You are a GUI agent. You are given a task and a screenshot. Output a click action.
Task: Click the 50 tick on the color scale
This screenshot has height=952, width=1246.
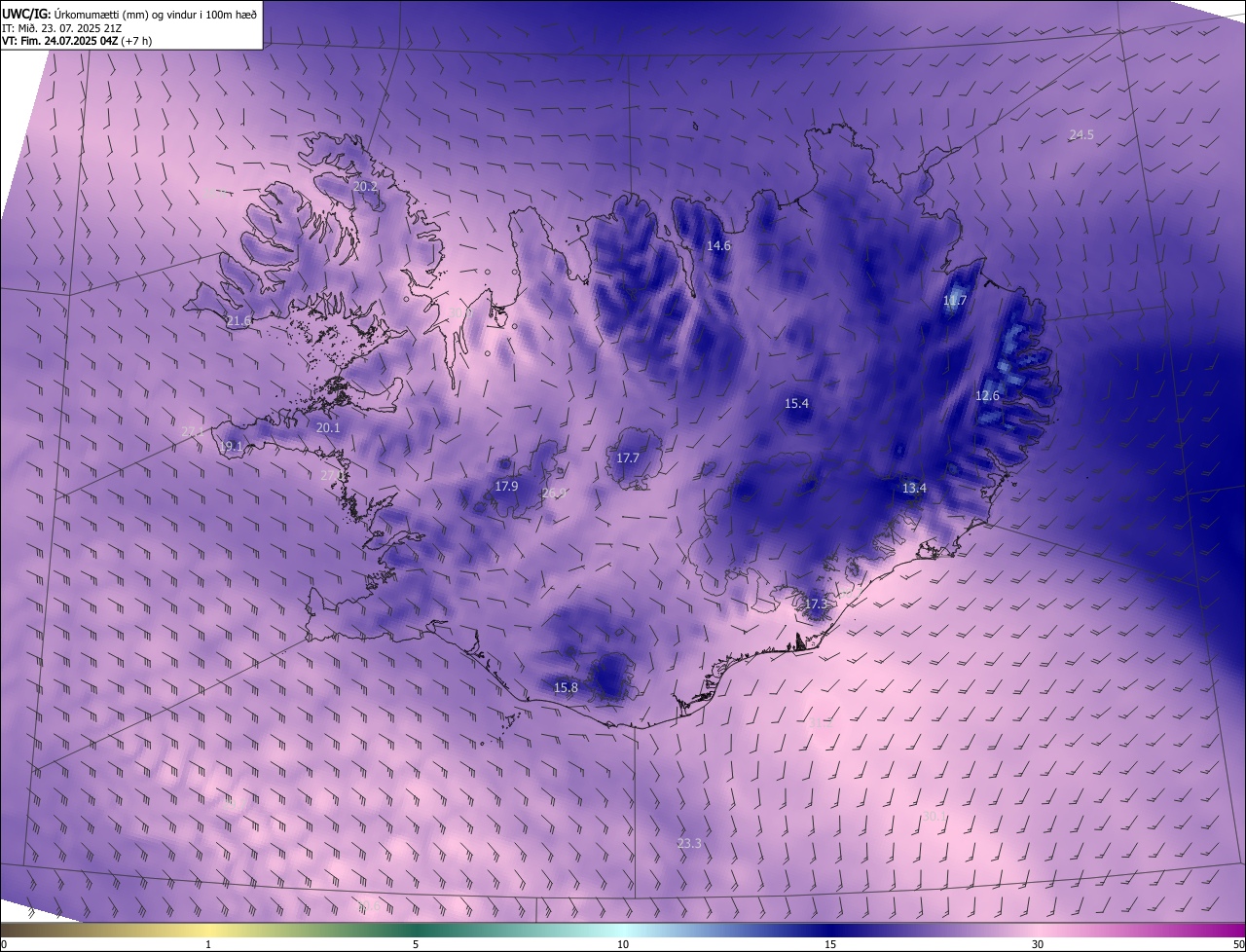click(1238, 945)
